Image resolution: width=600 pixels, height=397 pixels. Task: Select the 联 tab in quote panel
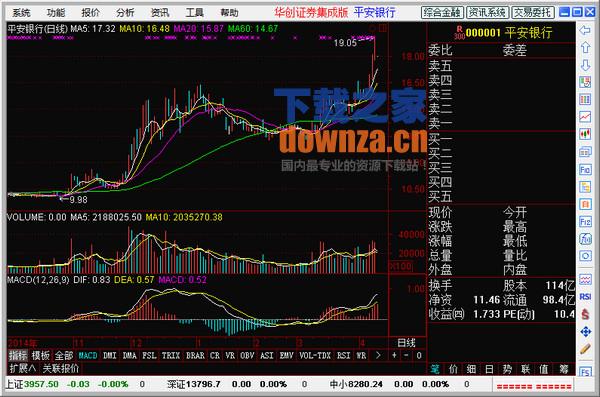point(525,369)
